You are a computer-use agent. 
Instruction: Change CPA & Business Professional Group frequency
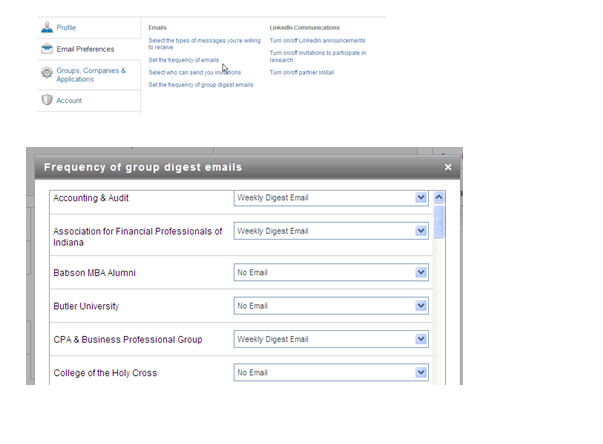coord(421,339)
